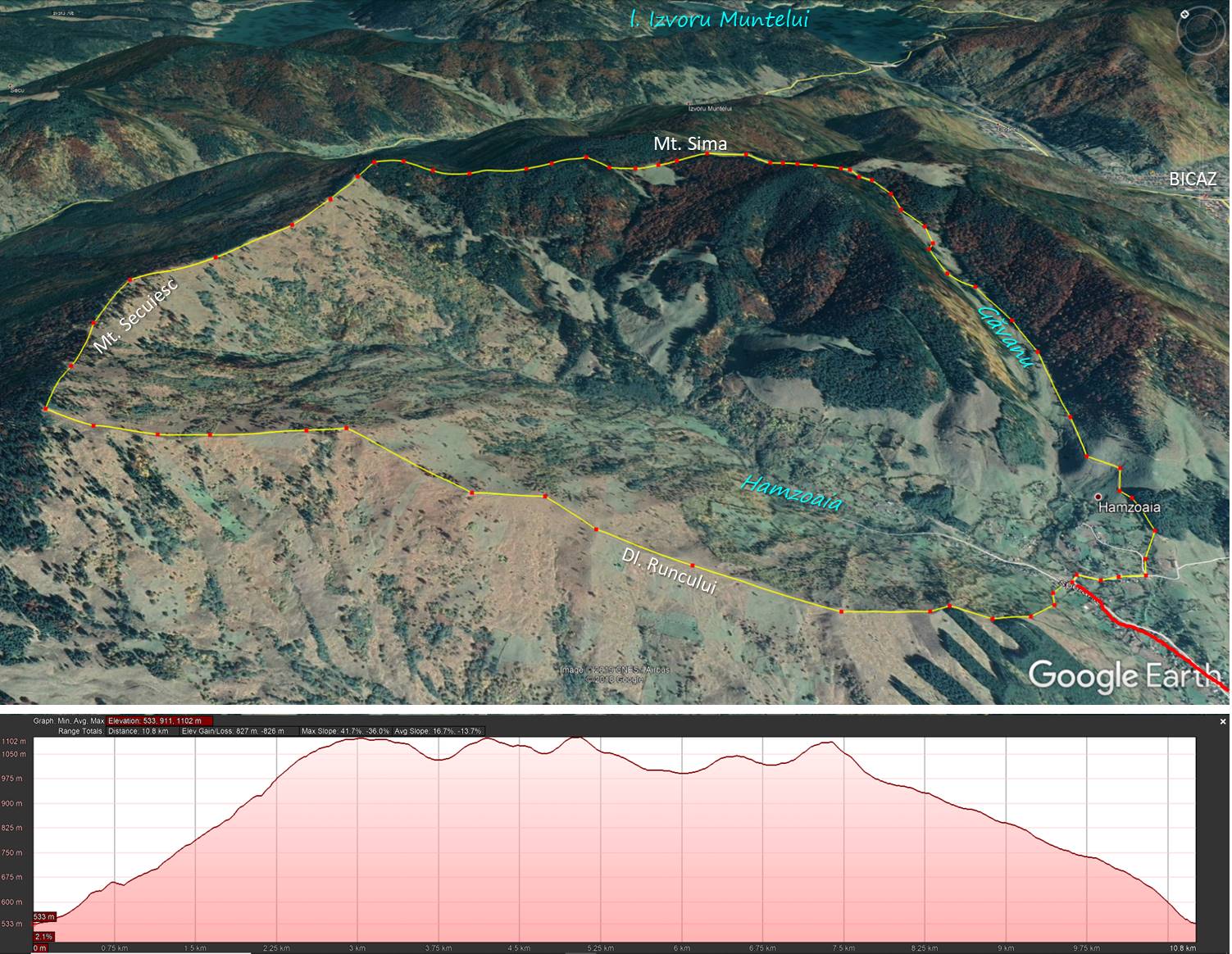Click the Distance 10.8 km range total

coord(138,731)
